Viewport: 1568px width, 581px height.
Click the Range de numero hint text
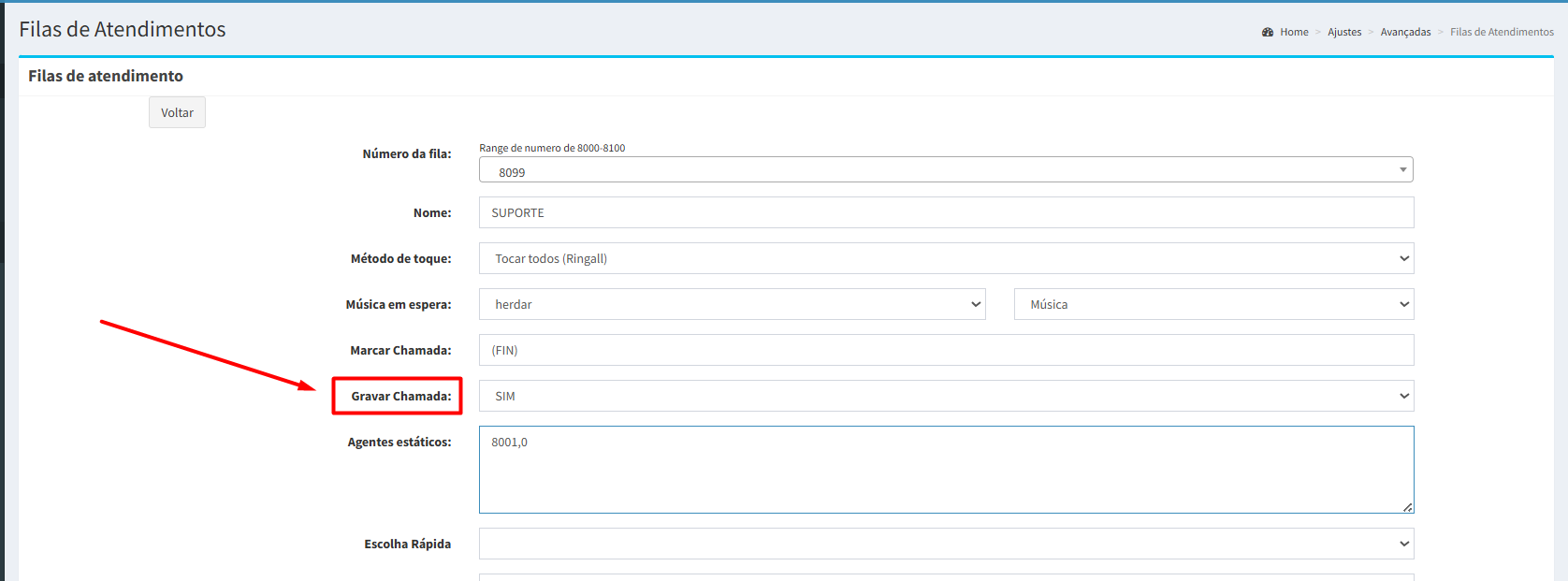552,148
